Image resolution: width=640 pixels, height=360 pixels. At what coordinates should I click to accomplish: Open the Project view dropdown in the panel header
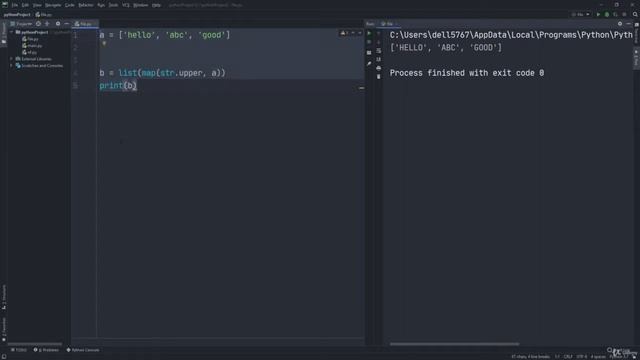coord(22,24)
